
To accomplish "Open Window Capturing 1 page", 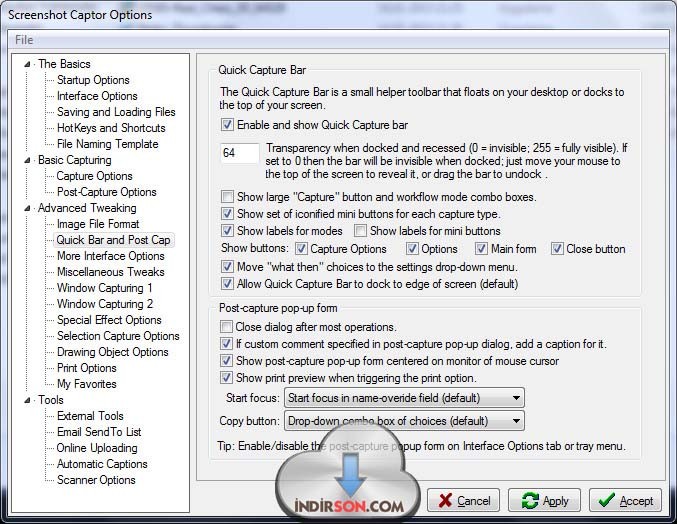I will pyautogui.click(x=104, y=288).
